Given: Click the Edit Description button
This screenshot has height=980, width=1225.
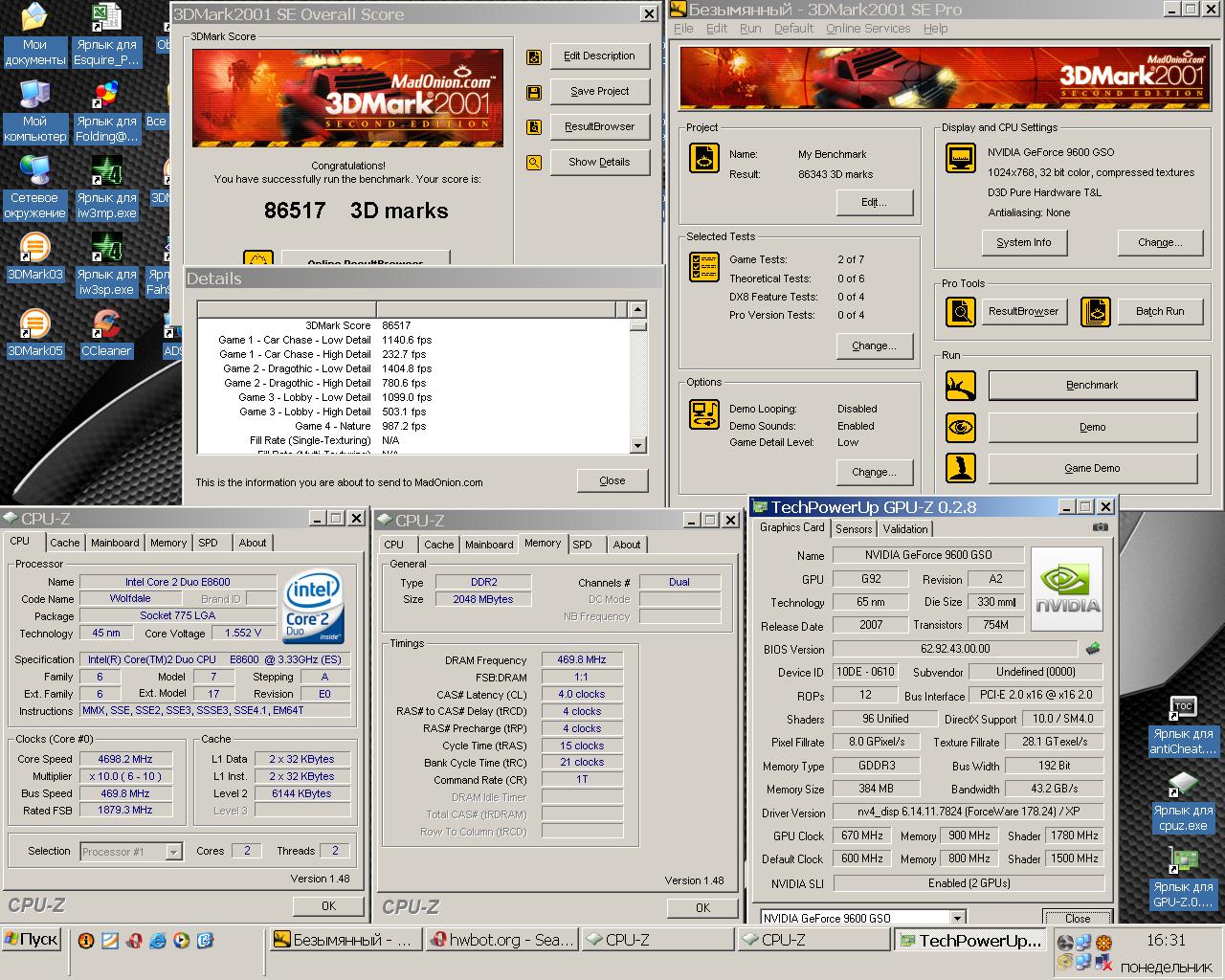Looking at the screenshot, I should point(600,56).
